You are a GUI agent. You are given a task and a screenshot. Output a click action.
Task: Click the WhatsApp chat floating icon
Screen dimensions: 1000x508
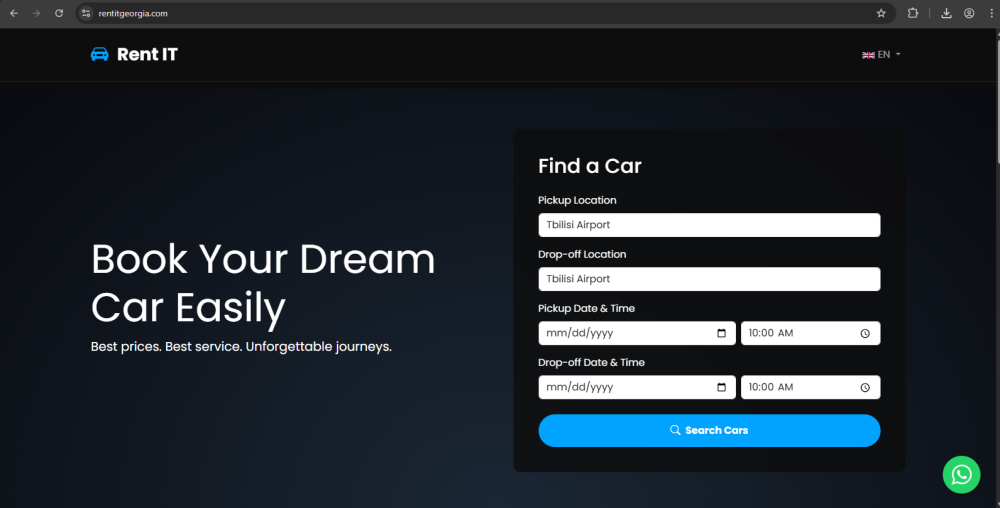click(961, 474)
